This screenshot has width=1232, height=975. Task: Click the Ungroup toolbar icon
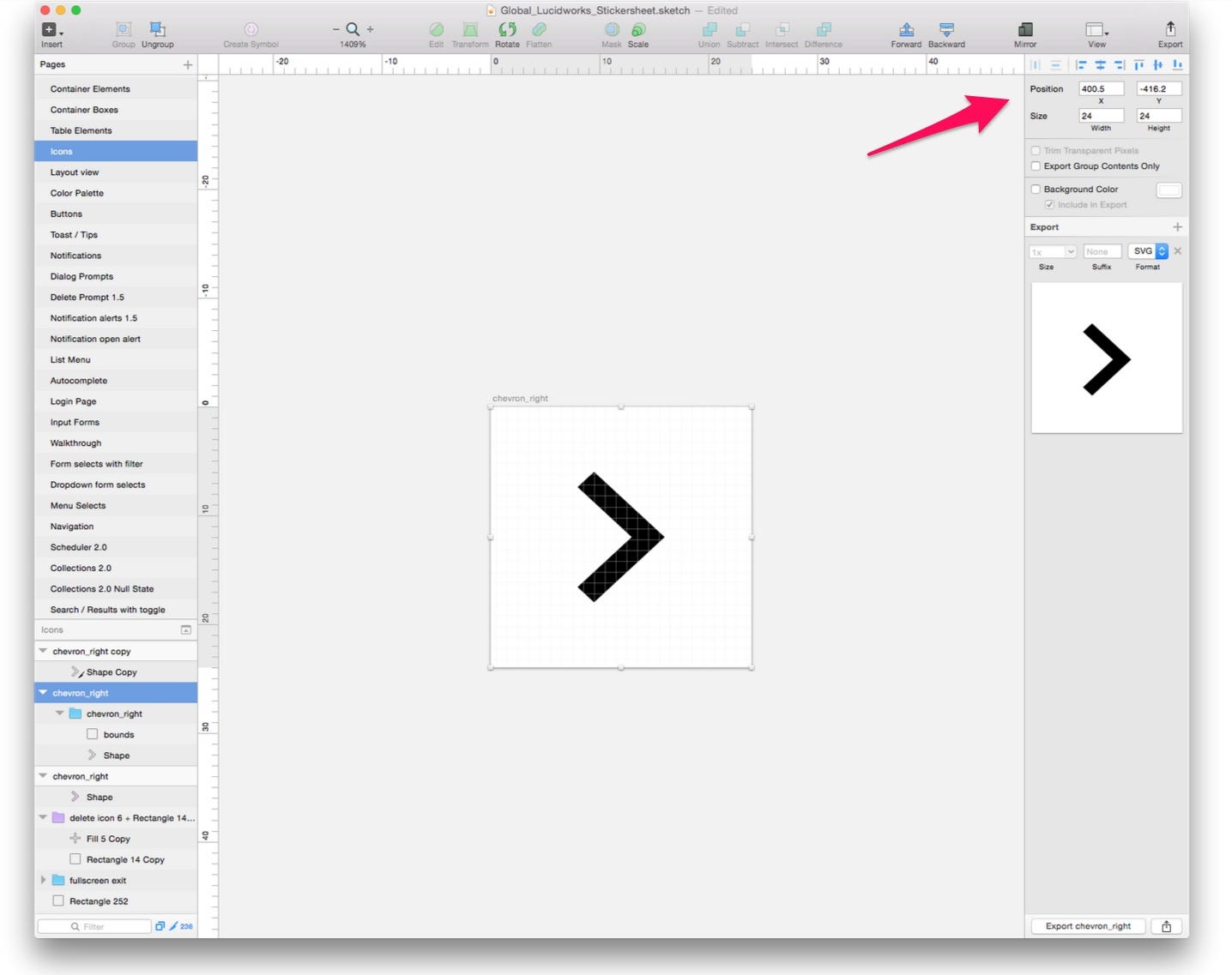(x=158, y=30)
